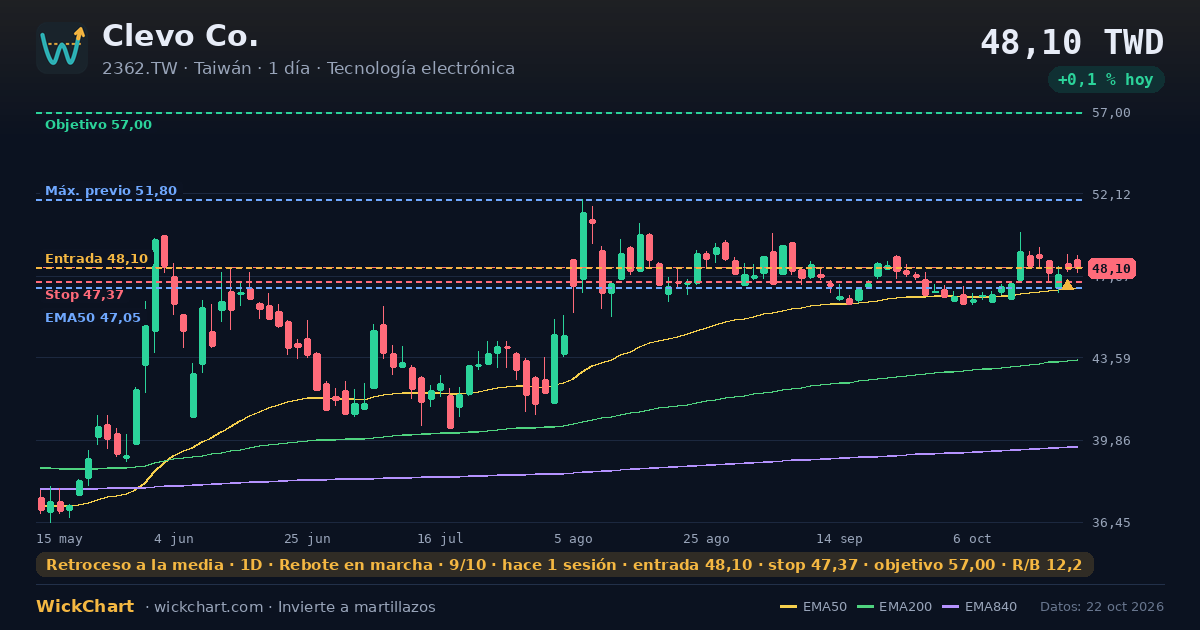Select the Entrada 48,10 line label
1200x630 pixels.
click(x=96, y=259)
